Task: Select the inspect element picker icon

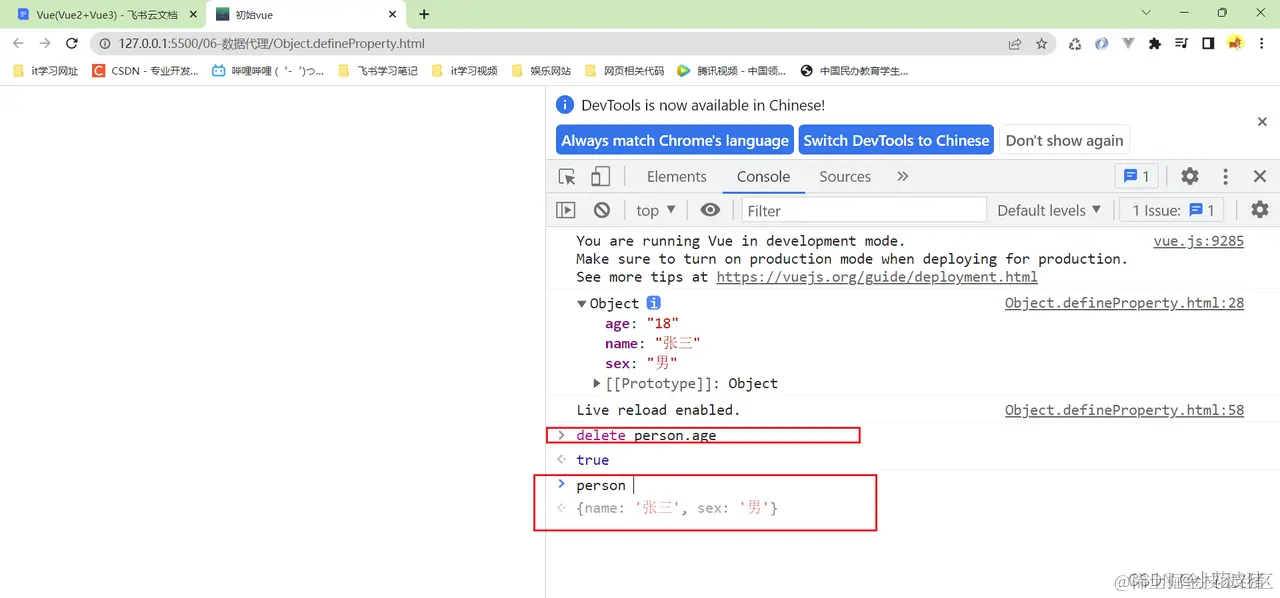Action: [567, 177]
